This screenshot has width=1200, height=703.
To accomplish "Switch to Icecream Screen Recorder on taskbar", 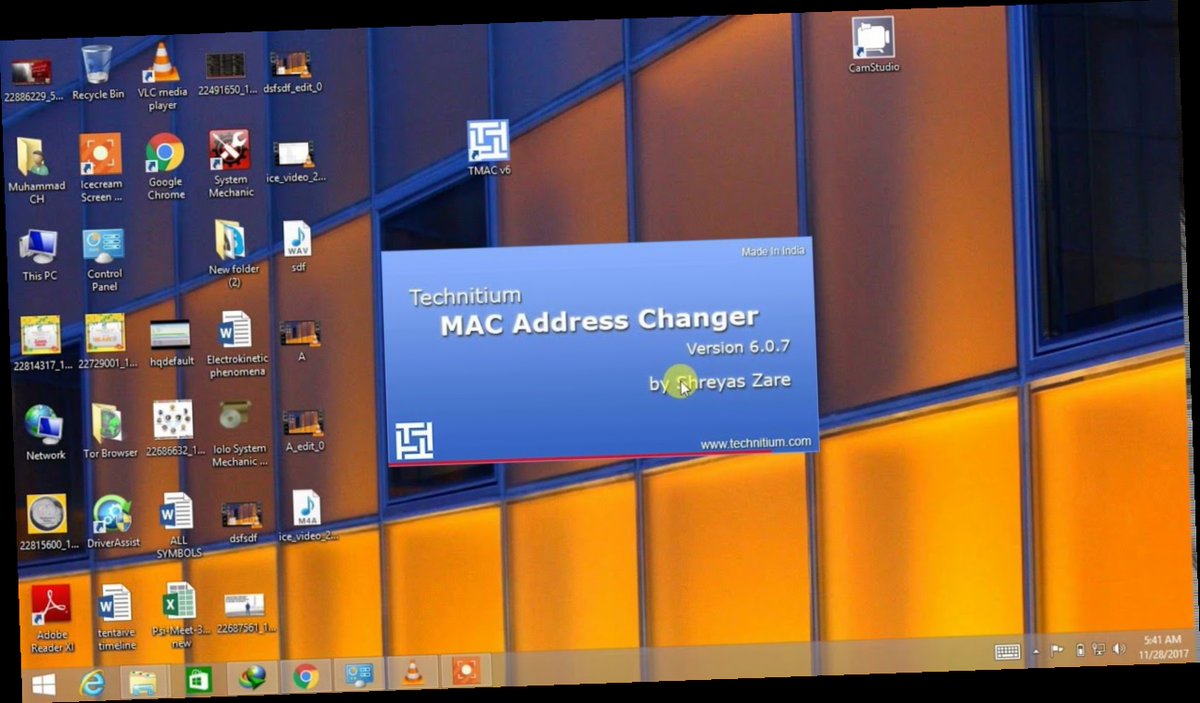I will pos(465,670).
